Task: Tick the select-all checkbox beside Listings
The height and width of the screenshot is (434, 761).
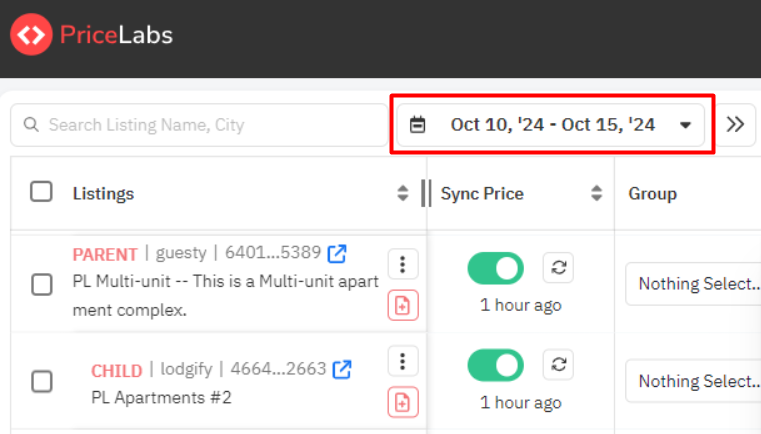Action: tap(41, 192)
